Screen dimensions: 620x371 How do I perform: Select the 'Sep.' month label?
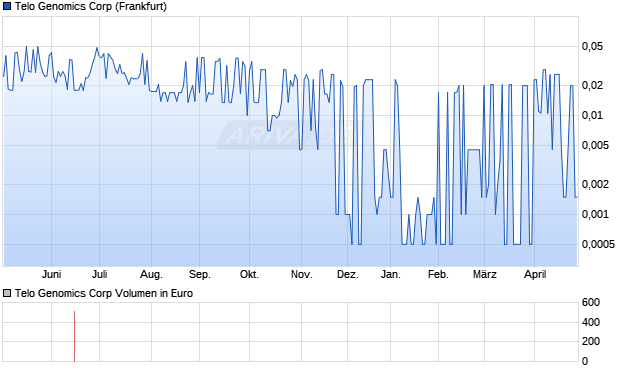[x=200, y=274]
